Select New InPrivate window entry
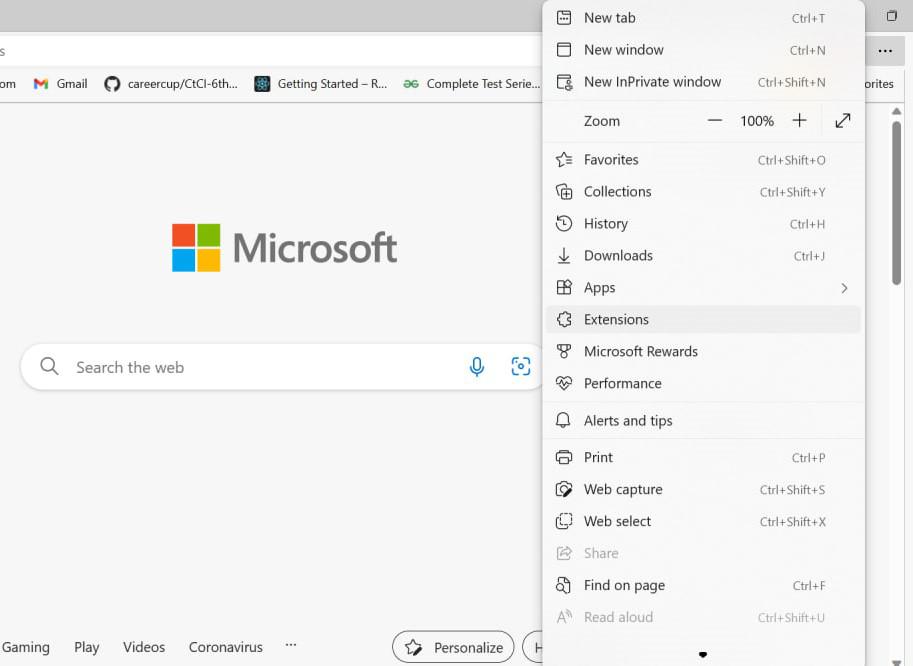The height and width of the screenshot is (666, 913). point(703,82)
